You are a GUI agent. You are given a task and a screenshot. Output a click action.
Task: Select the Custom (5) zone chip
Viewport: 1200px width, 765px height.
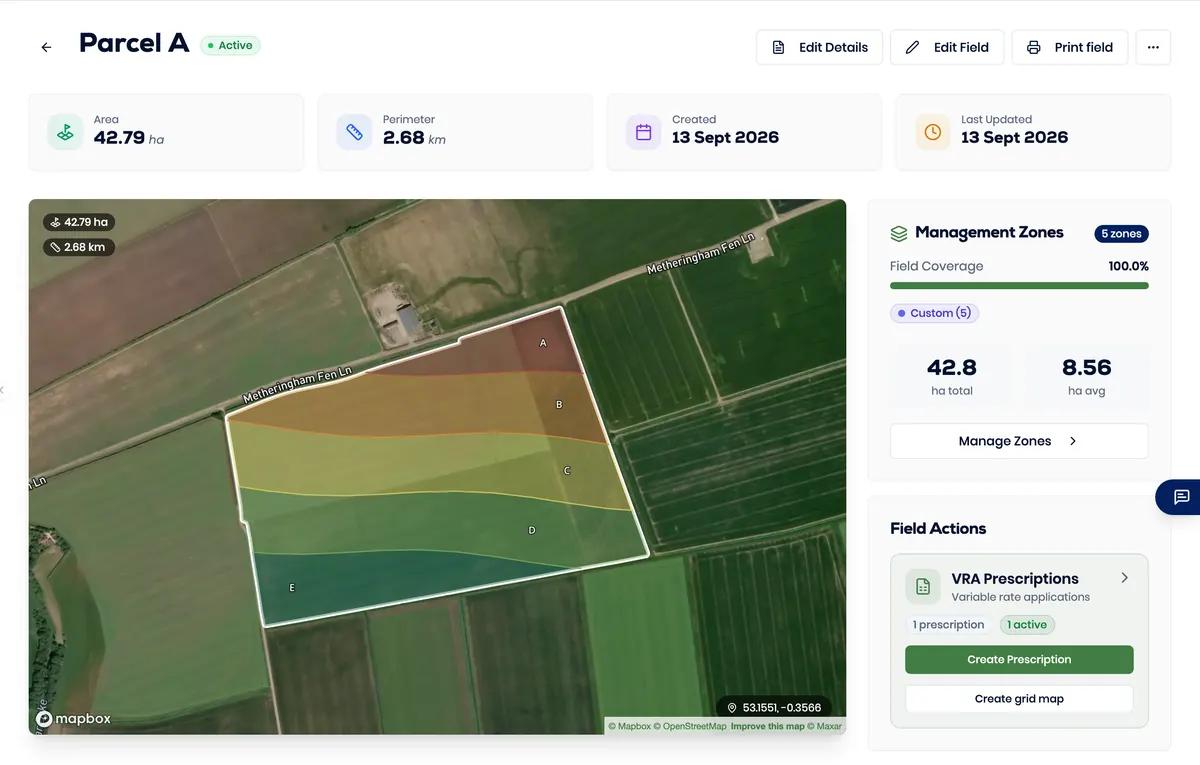pos(934,313)
